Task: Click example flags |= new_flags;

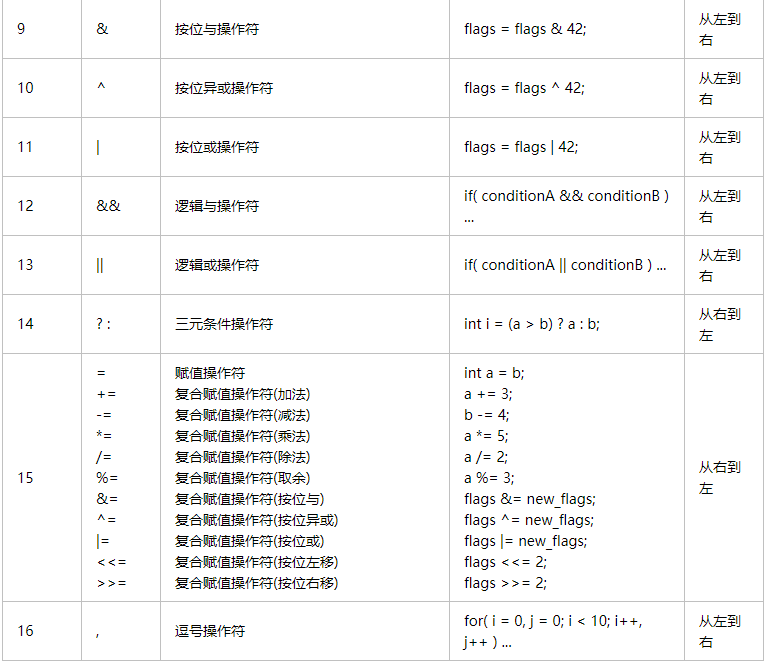Action: (x=525, y=541)
